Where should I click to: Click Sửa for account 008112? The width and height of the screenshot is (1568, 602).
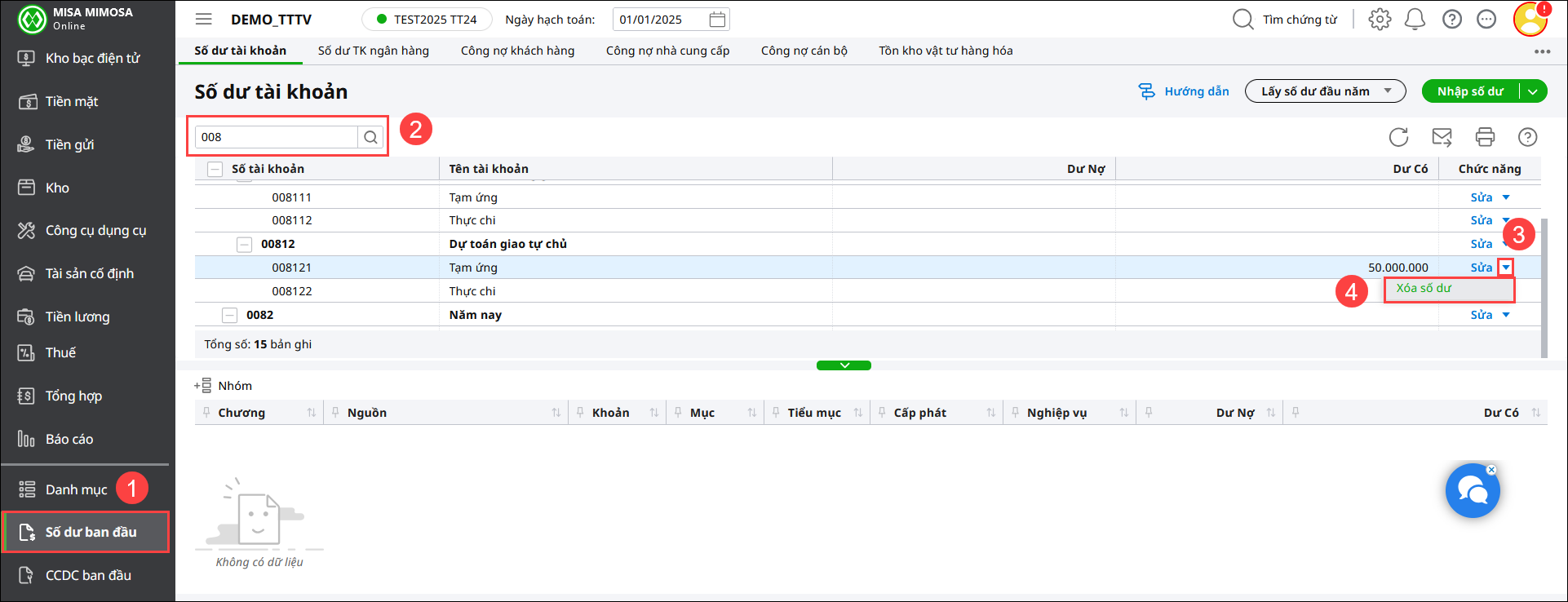tap(1481, 220)
